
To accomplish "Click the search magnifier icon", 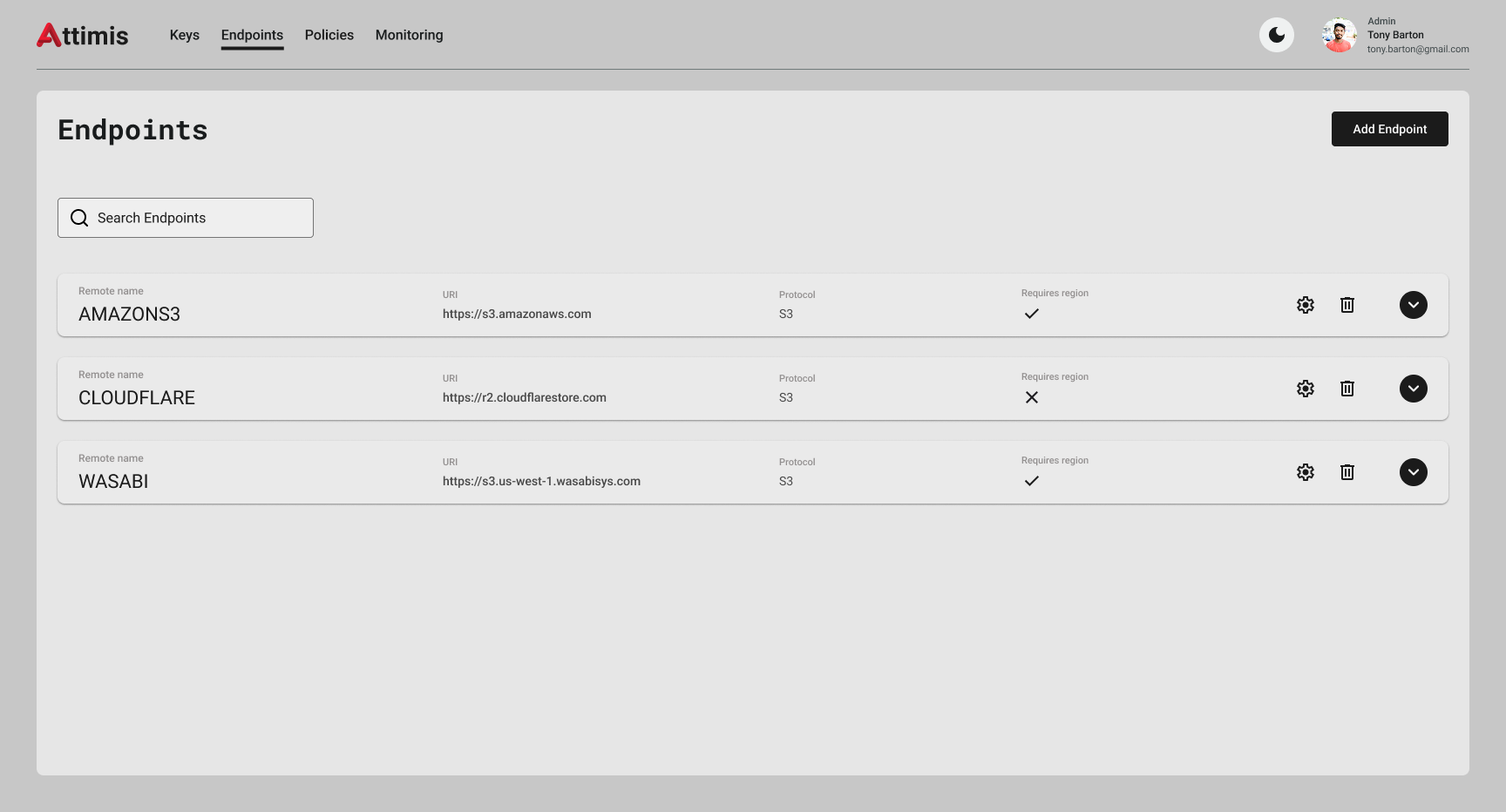I will tap(79, 218).
